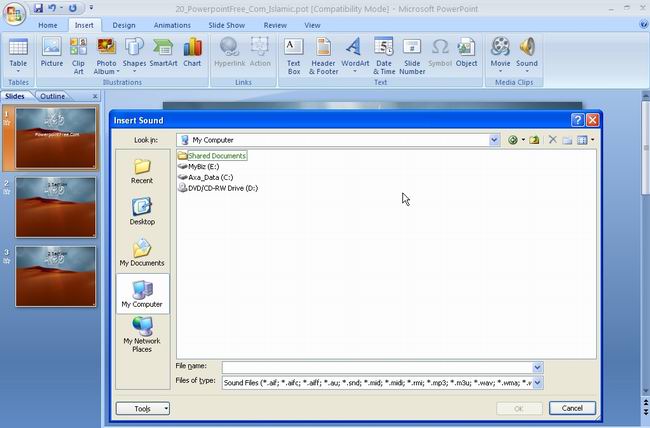The image size is (650, 428).
Task: Customize Quick Access Toolbar dropdown
Action: 91,8
